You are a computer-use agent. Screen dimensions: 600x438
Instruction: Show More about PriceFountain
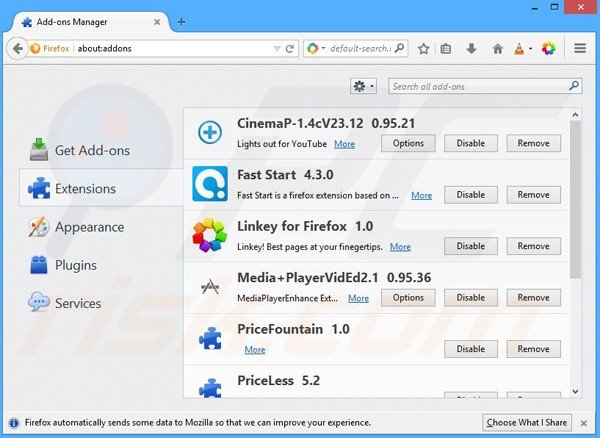click(255, 350)
